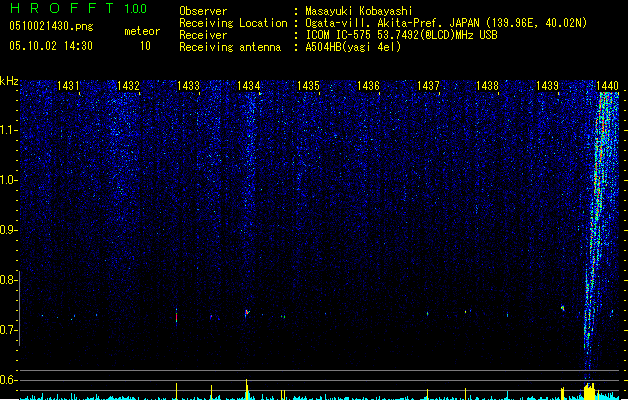Select the A504HB(yagi 4el) antenna text

pos(353,47)
